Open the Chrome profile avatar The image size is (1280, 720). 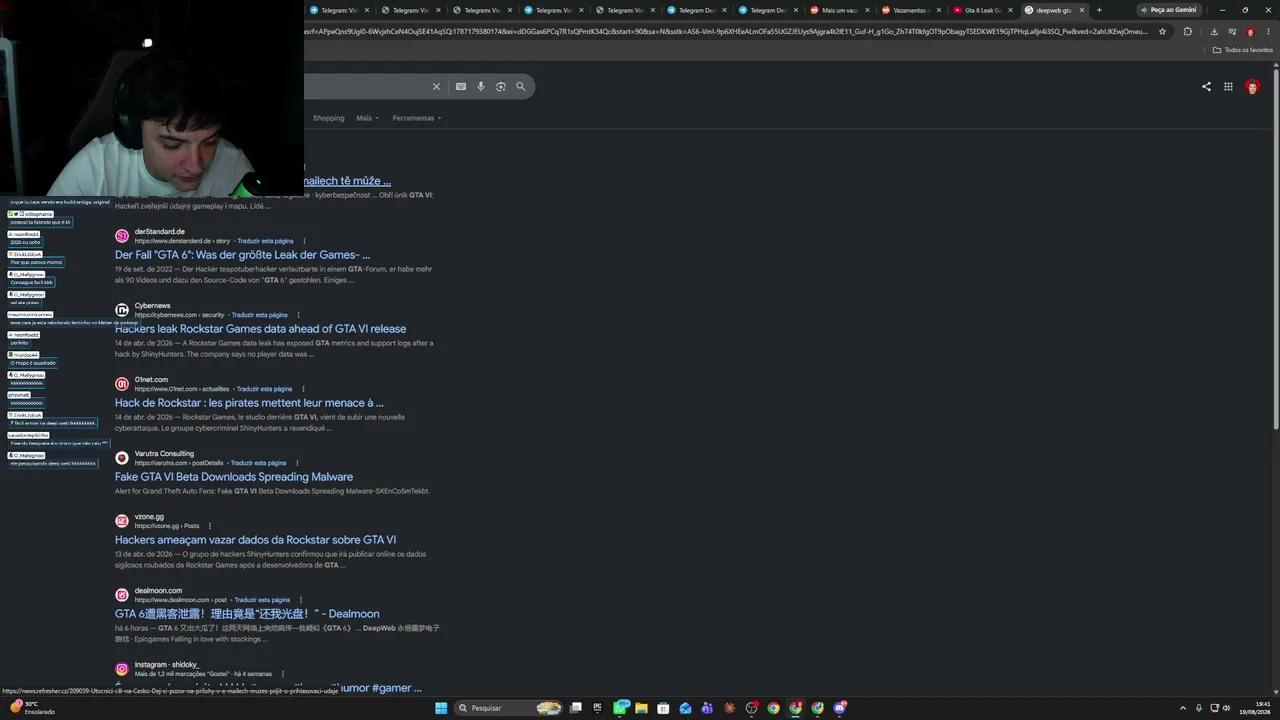1250,31
